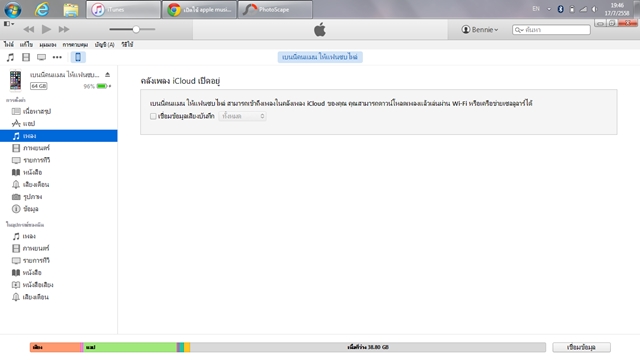Select the iPhone device button in toolbar

(78, 57)
